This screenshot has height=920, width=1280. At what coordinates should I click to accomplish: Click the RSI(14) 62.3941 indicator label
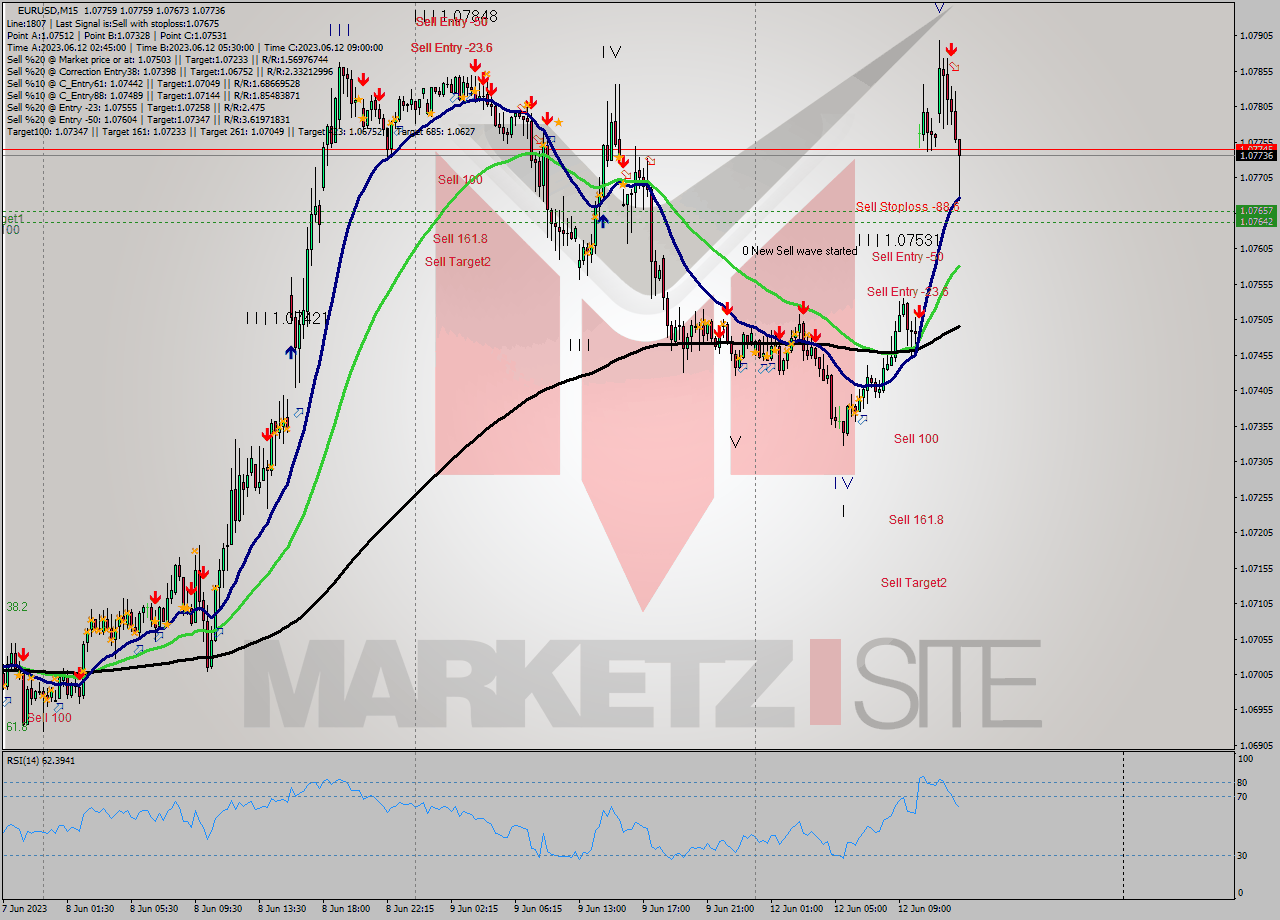pyautogui.click(x=41, y=760)
